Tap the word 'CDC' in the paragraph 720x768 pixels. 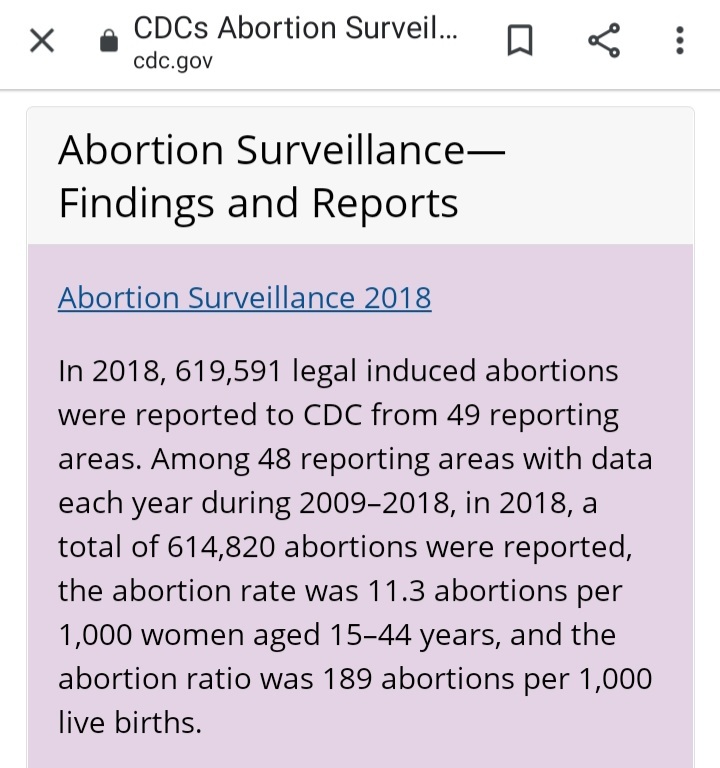[x=333, y=415]
